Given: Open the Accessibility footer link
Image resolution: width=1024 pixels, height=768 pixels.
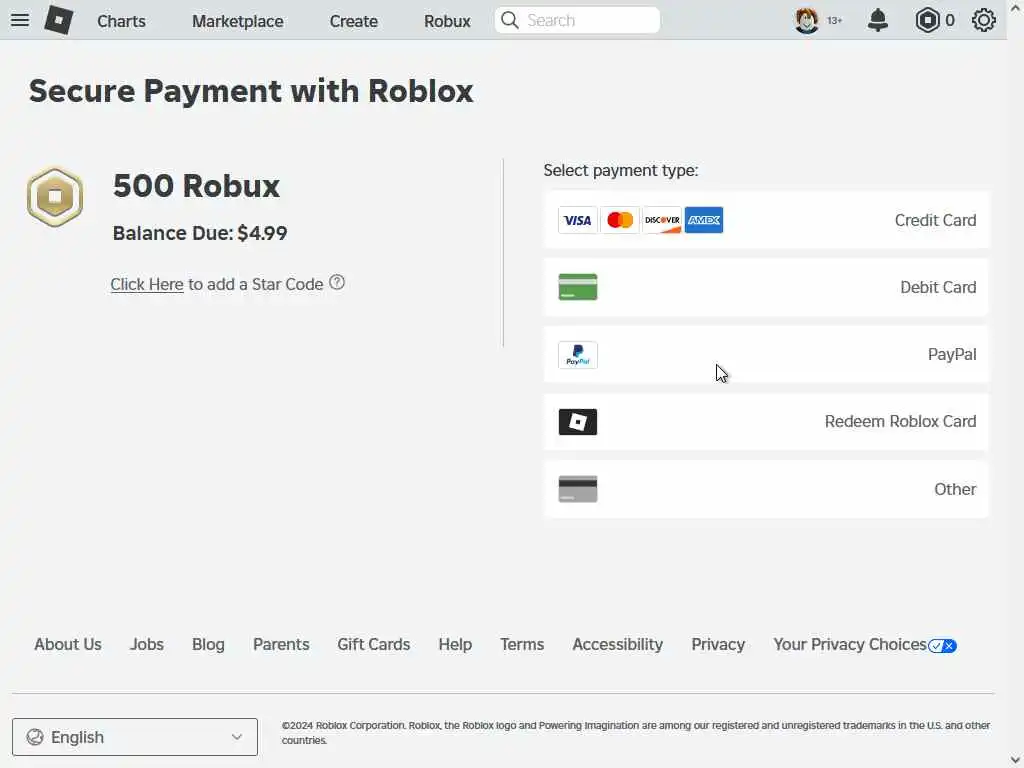Looking at the screenshot, I should 618,645.
